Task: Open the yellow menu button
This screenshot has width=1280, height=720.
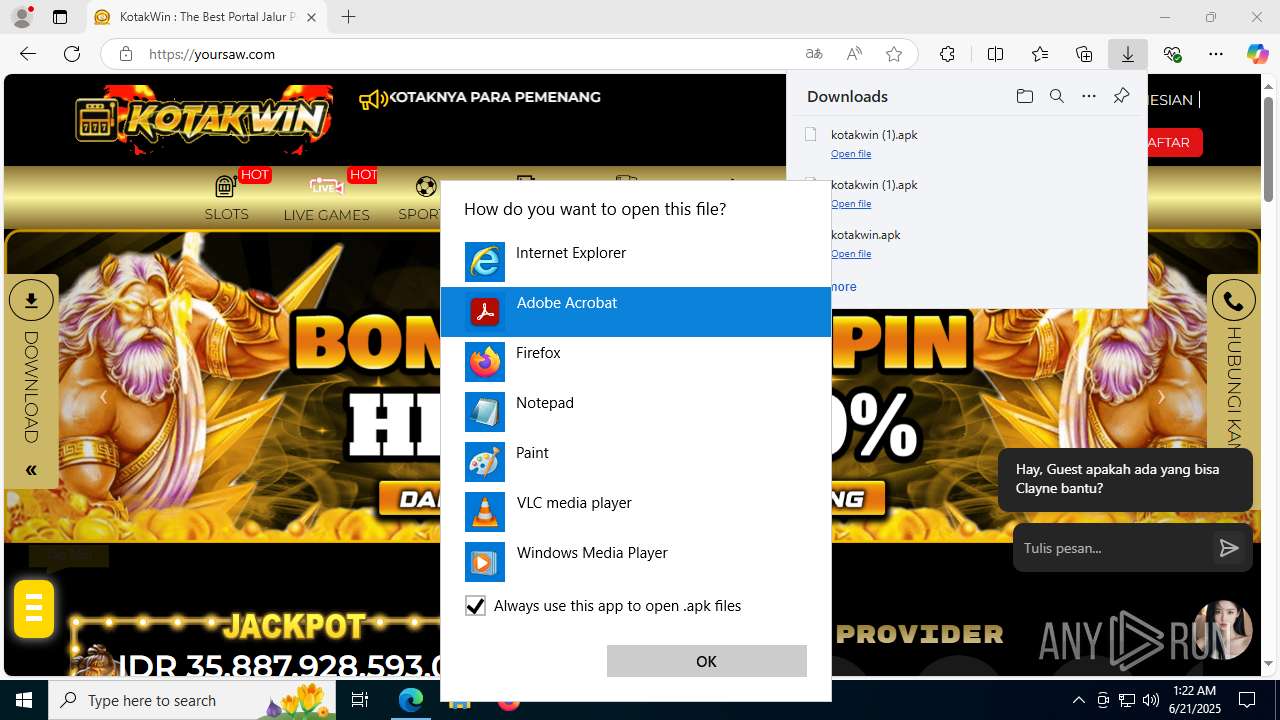Action: [x=34, y=608]
